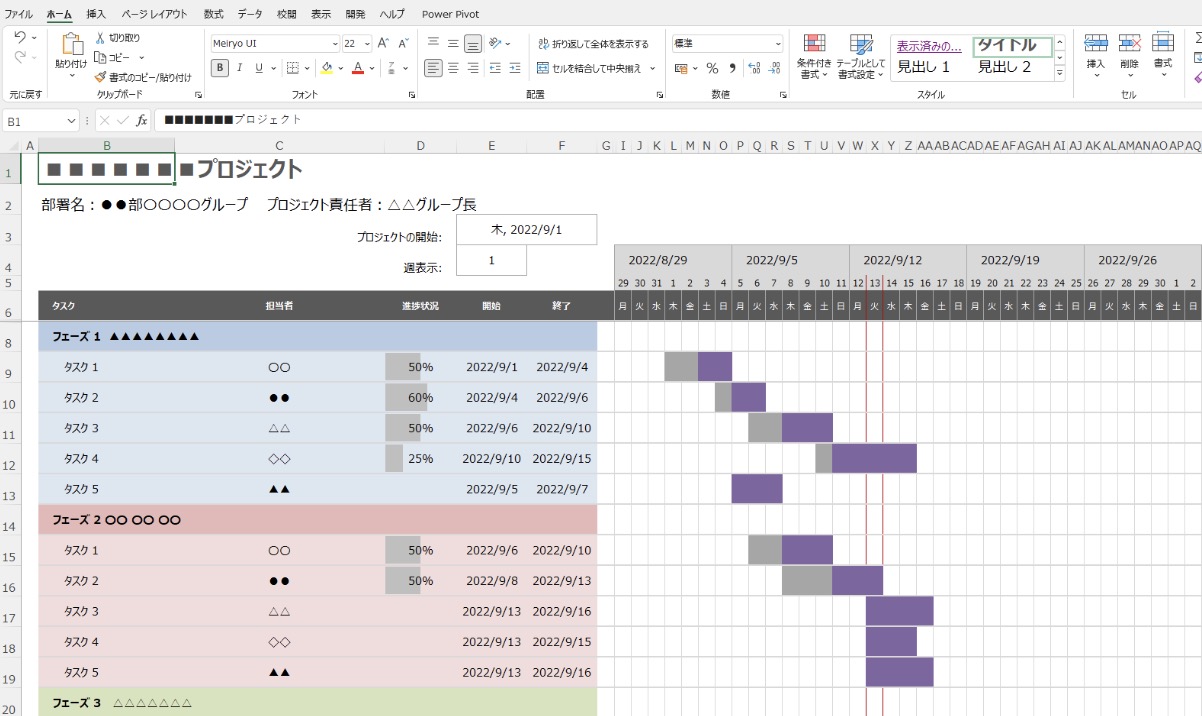The image size is (1202, 716).
Task: Apply the 見出し 2 cell style
Action: (x=1005, y=67)
